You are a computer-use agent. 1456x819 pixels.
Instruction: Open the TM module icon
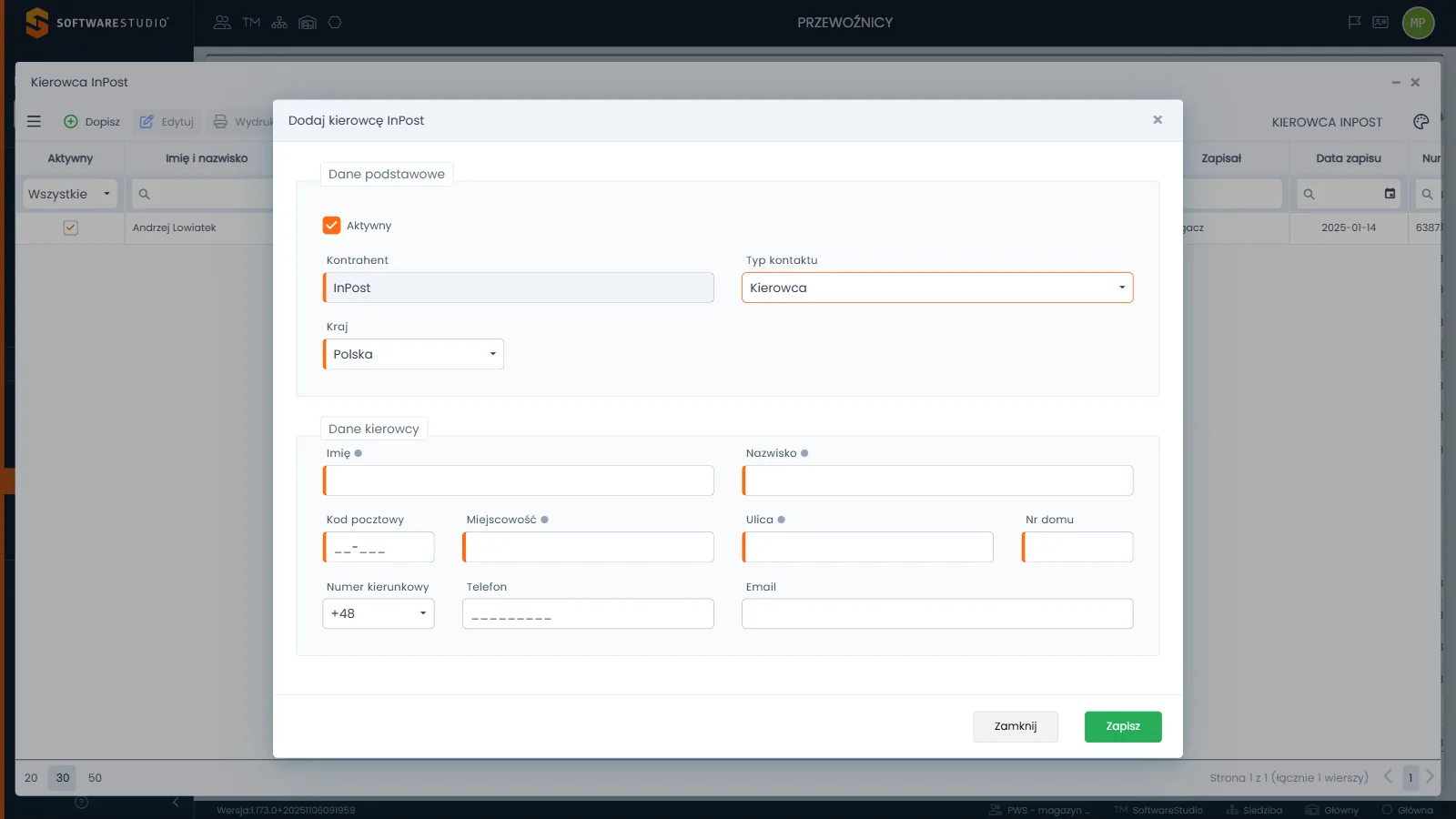click(x=251, y=23)
